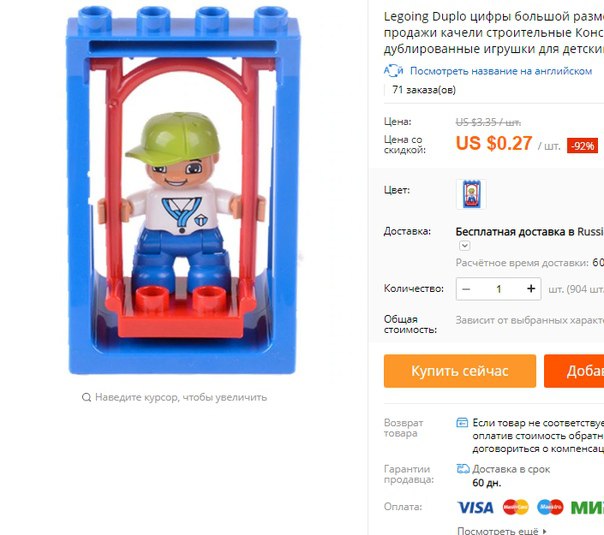Select the blue swing color swatch
This screenshot has height=535, width=604.
[471, 194]
